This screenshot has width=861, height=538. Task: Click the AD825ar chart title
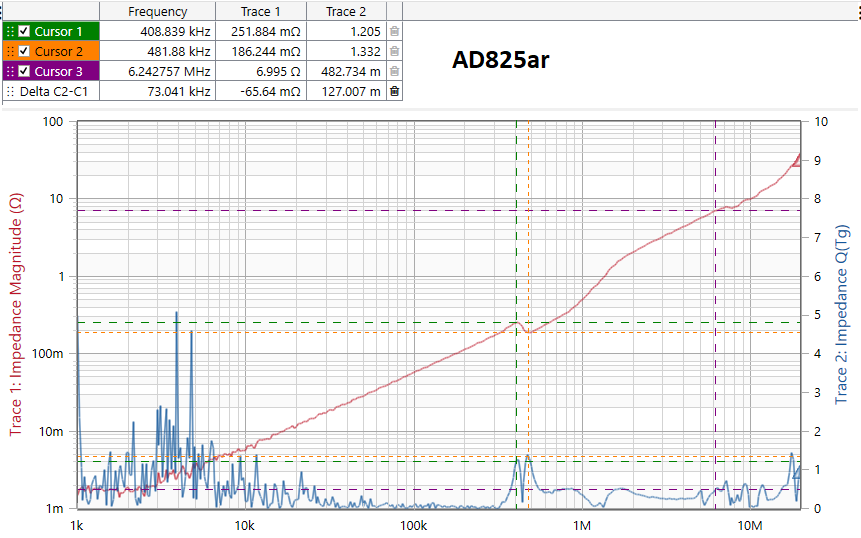pyautogui.click(x=500, y=59)
